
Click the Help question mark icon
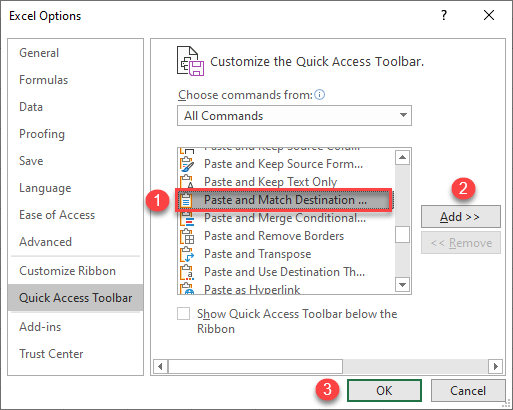click(x=444, y=15)
